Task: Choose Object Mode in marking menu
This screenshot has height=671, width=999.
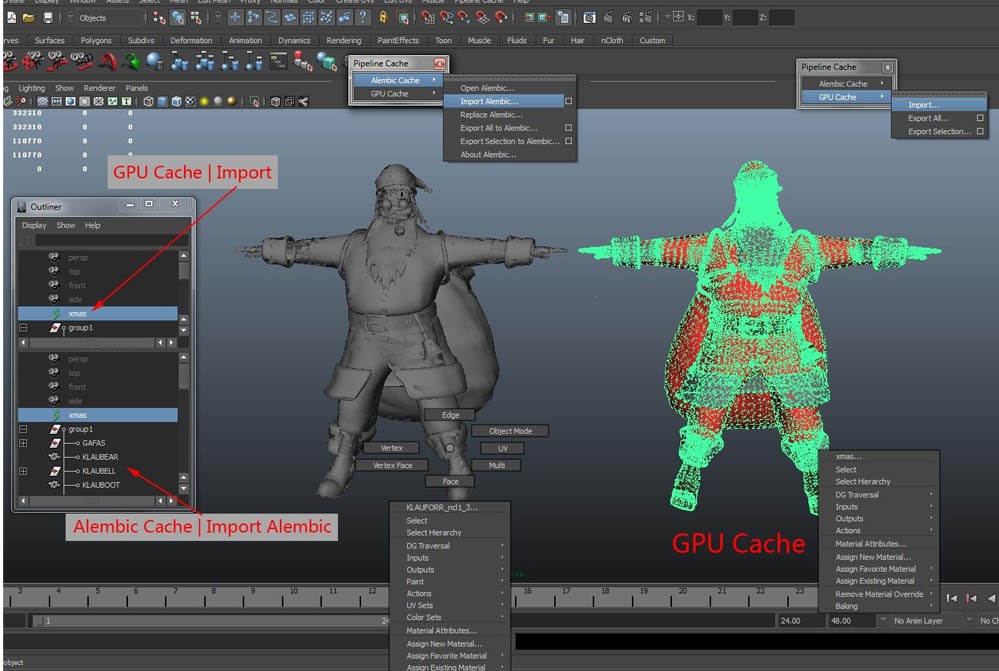Action: tap(510, 431)
